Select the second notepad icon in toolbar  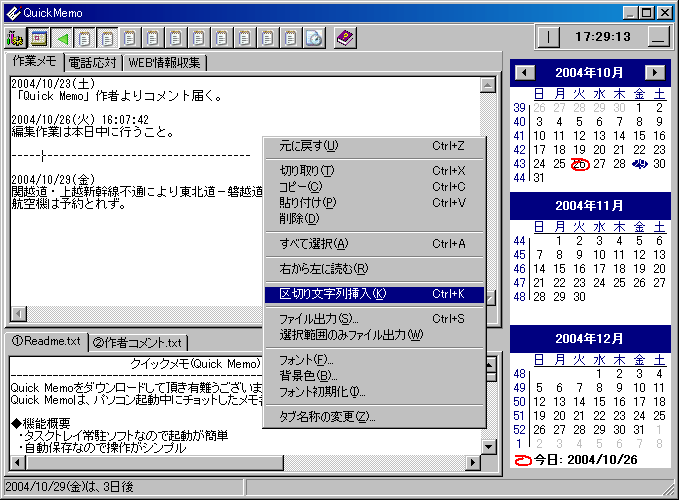point(107,39)
